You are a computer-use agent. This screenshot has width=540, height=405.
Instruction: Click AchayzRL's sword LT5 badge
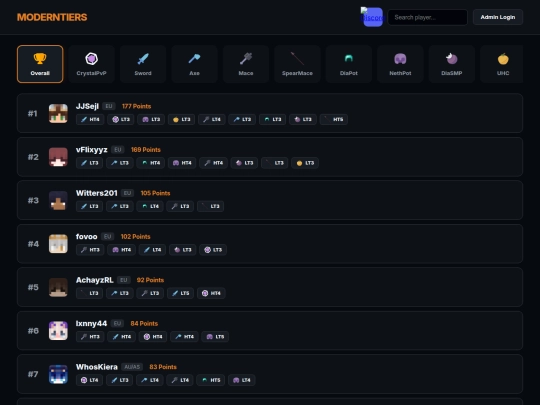[x=180, y=293]
